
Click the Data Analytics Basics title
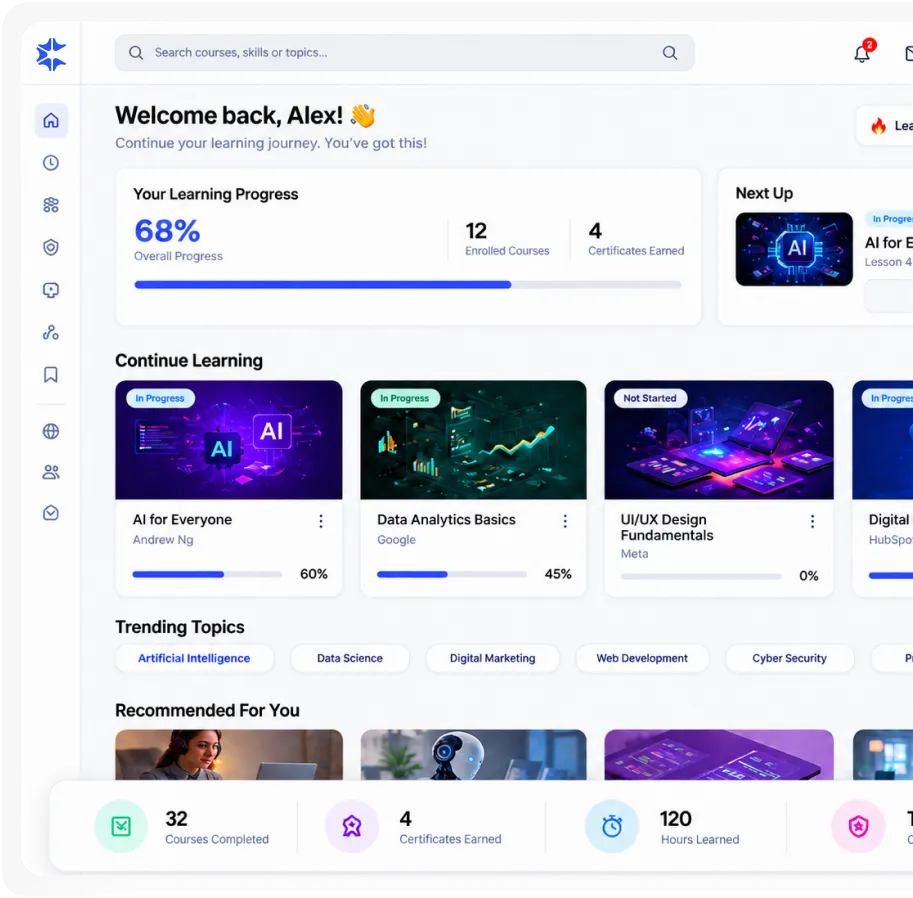(447, 519)
